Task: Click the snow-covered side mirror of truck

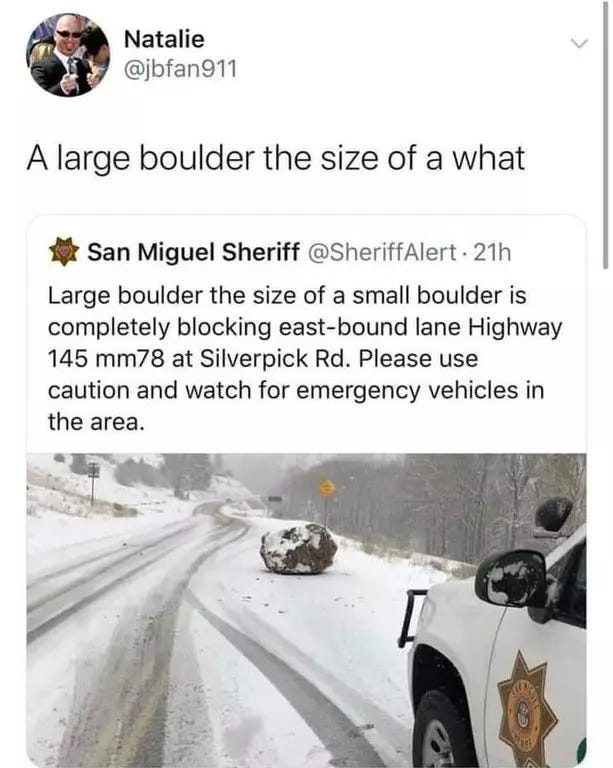Action: point(511,579)
